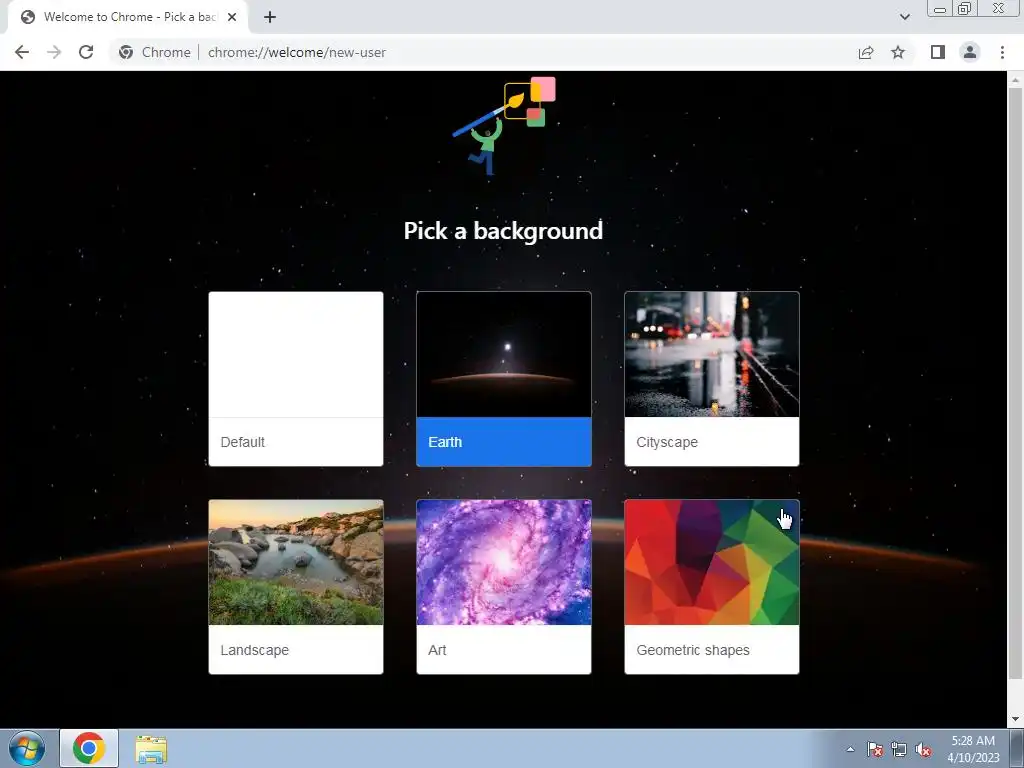Image resolution: width=1024 pixels, height=768 pixels.
Task: Close the Welcome to Chrome tab
Action: pyautogui.click(x=232, y=17)
